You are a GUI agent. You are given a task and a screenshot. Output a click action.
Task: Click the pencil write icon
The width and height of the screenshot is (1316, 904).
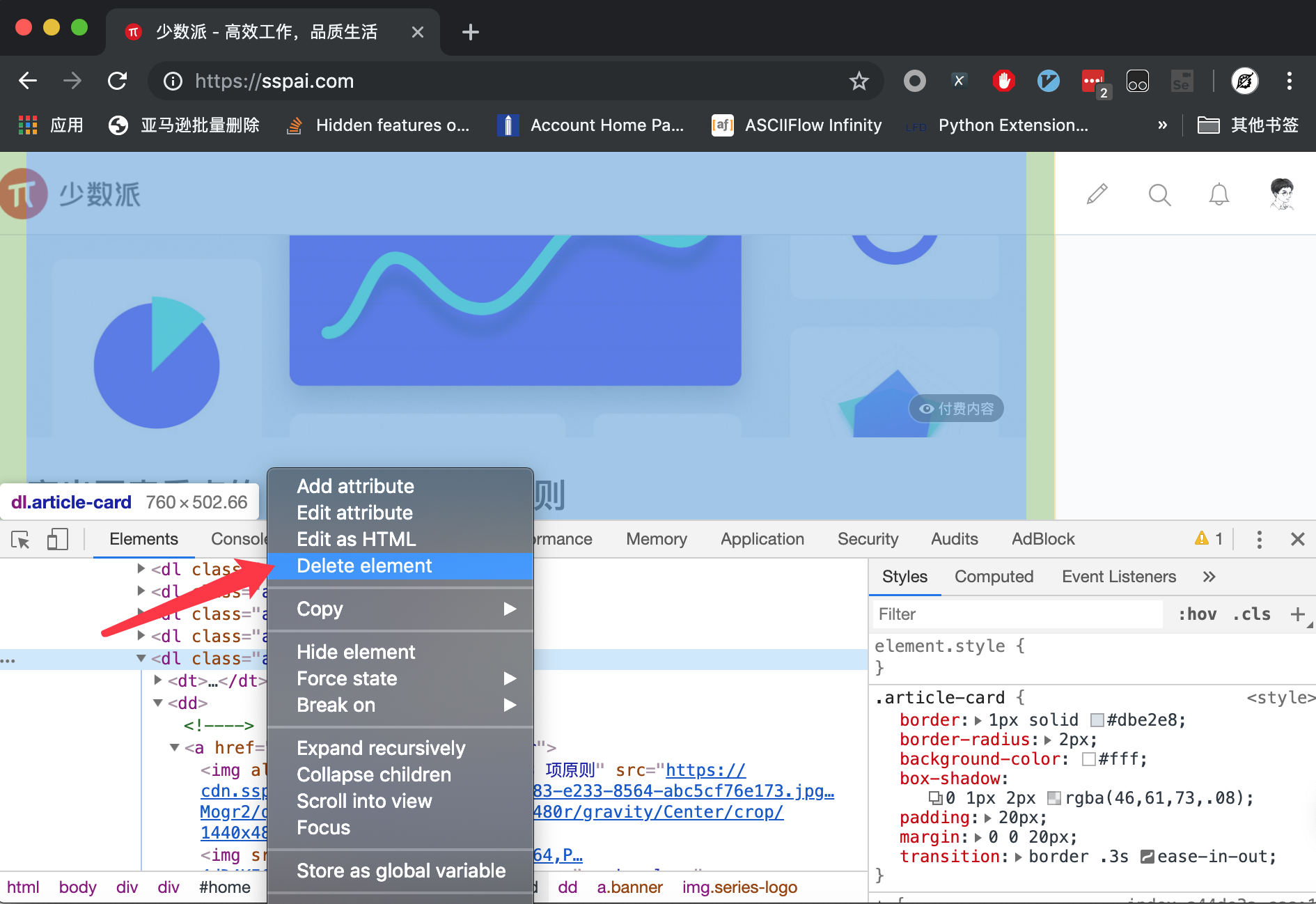pos(1097,194)
